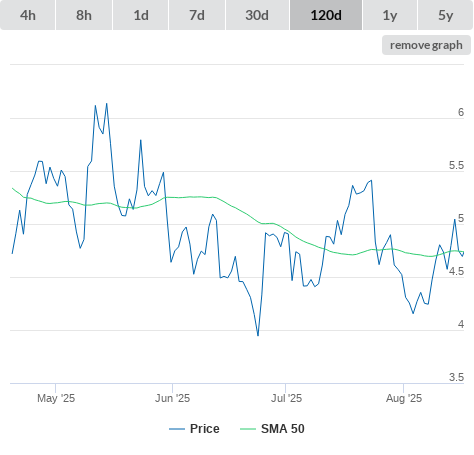474x455 pixels.
Task: Switch to the 1y time range
Action: 390,15
